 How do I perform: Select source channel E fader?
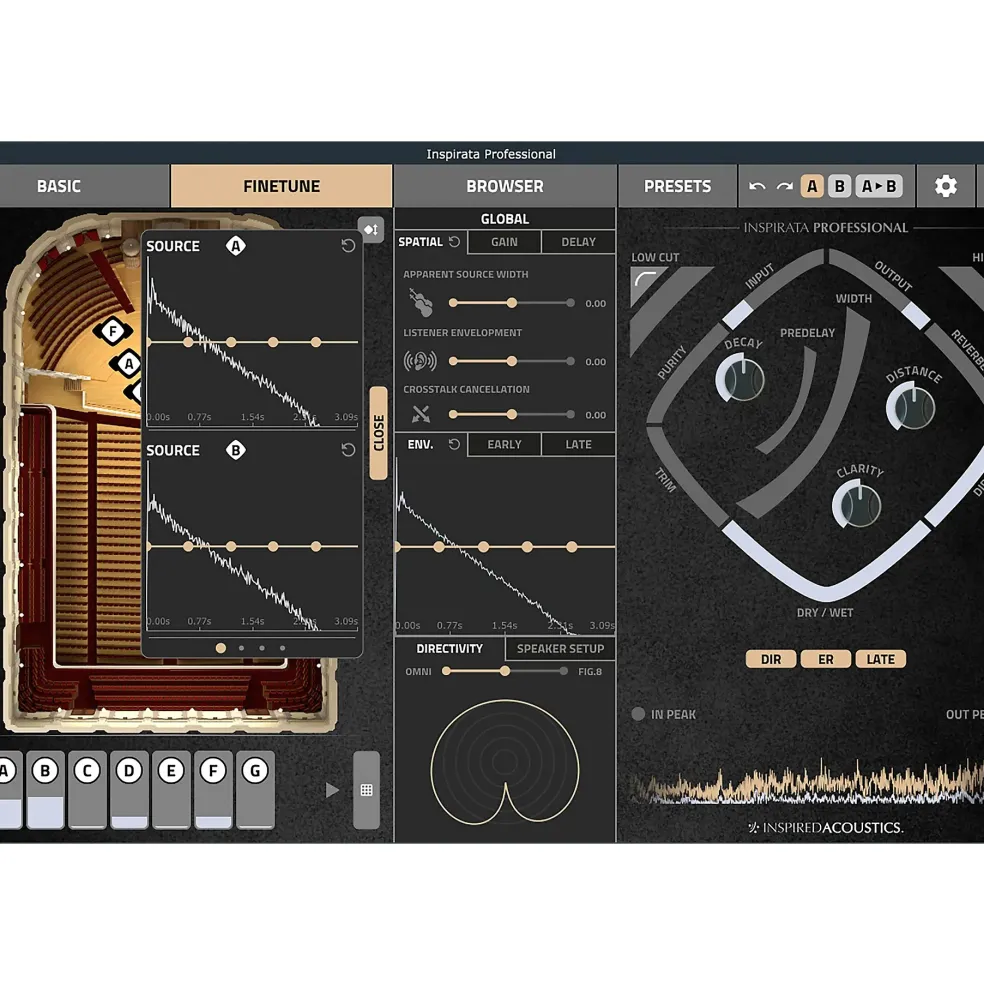pos(171,790)
